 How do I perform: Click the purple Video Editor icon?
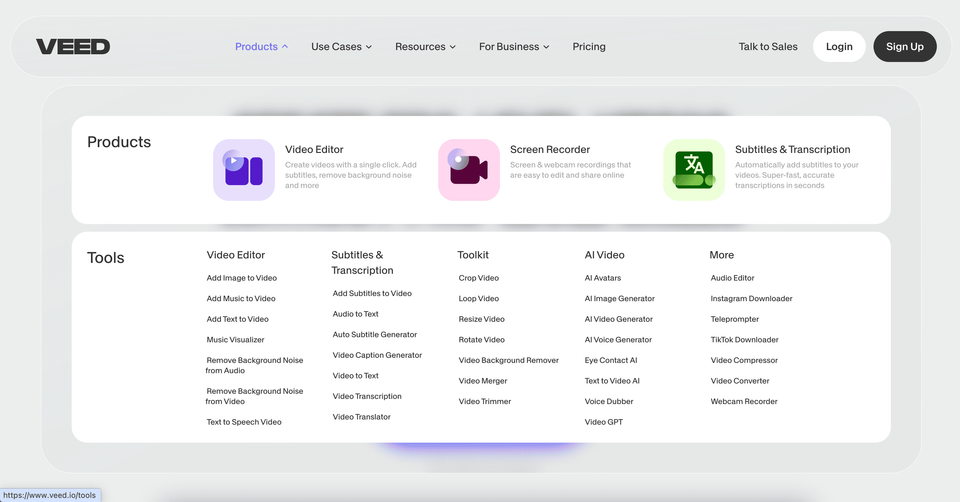pos(243,170)
